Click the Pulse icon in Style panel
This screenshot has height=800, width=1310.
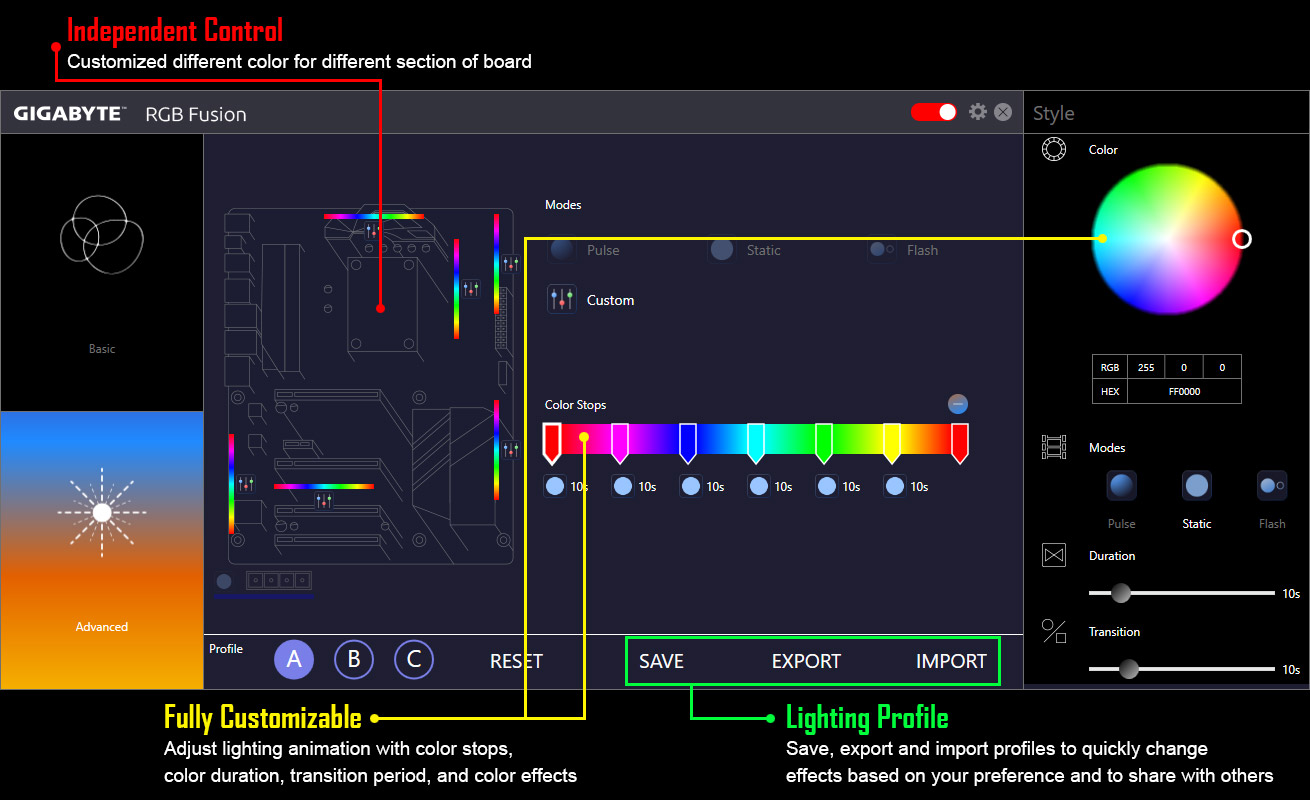coord(1121,487)
